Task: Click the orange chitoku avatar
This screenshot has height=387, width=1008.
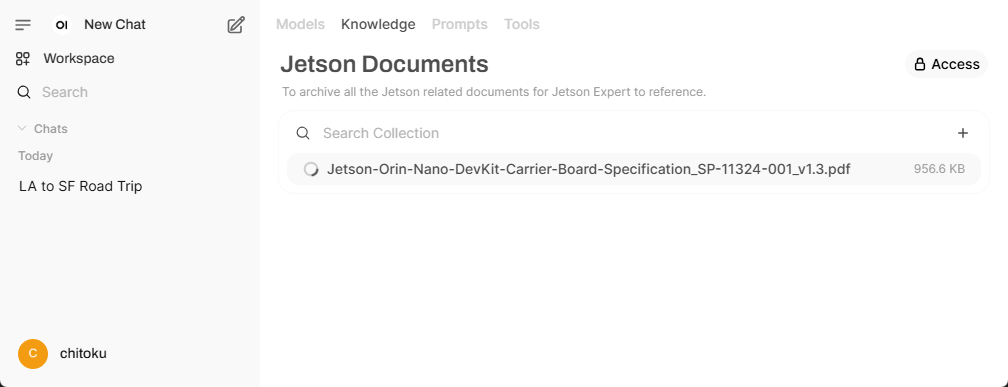Action: [x=33, y=354]
